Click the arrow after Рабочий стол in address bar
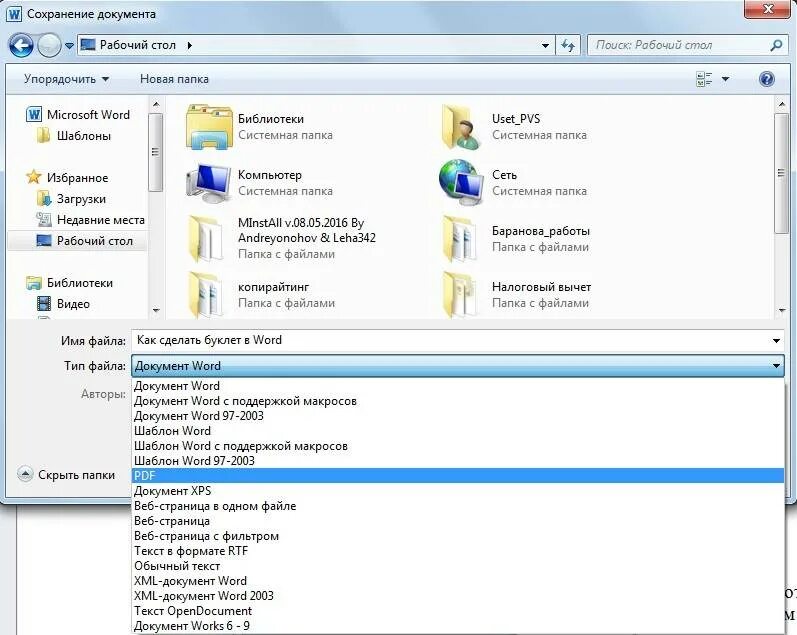 pyautogui.click(x=190, y=45)
